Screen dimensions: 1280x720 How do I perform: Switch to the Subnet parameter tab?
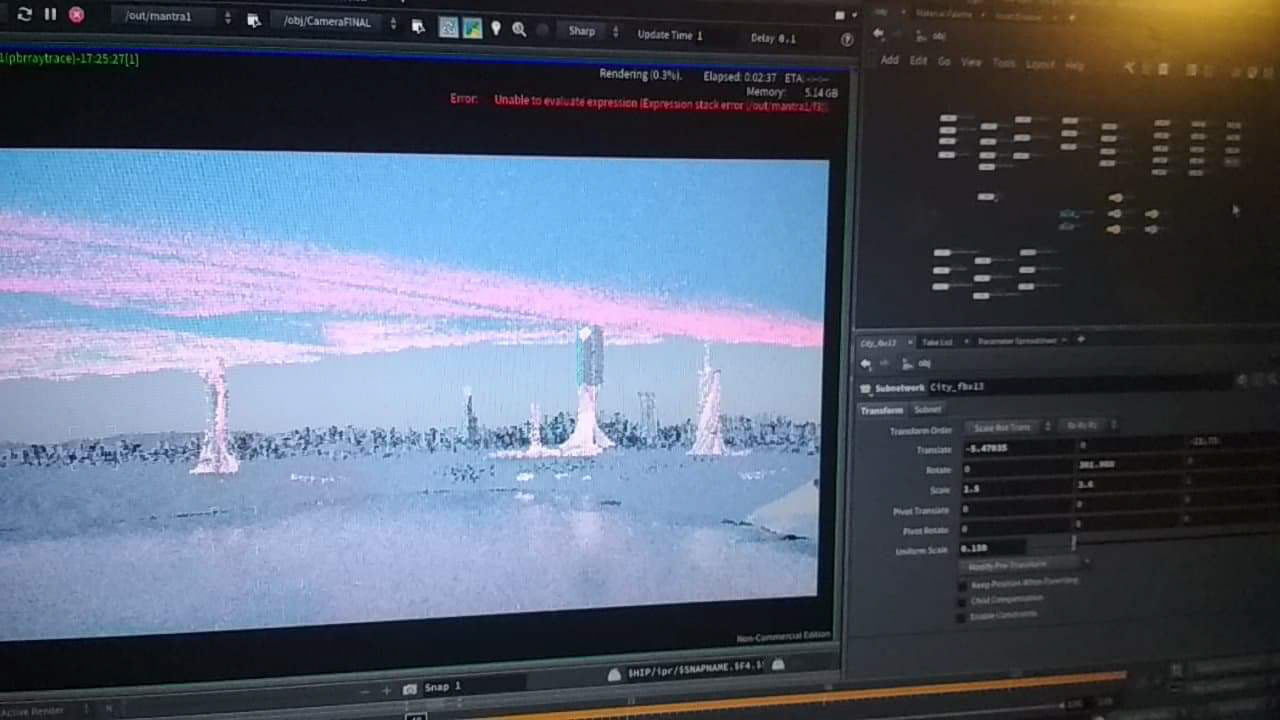pyautogui.click(x=927, y=409)
